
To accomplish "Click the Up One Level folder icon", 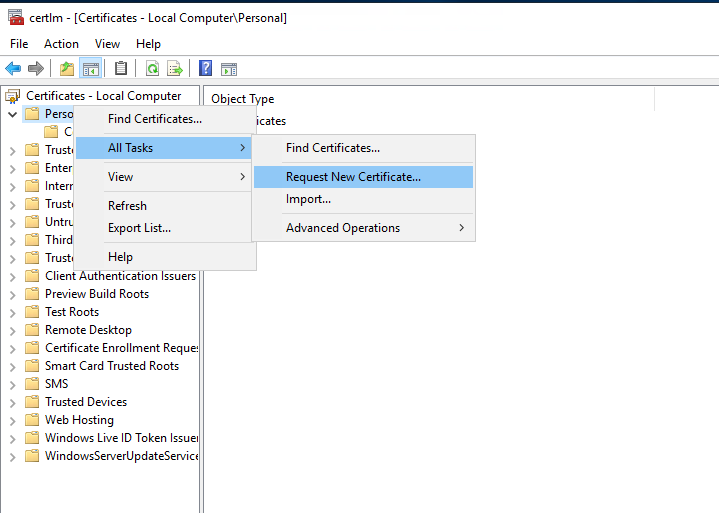I will click(x=66, y=69).
